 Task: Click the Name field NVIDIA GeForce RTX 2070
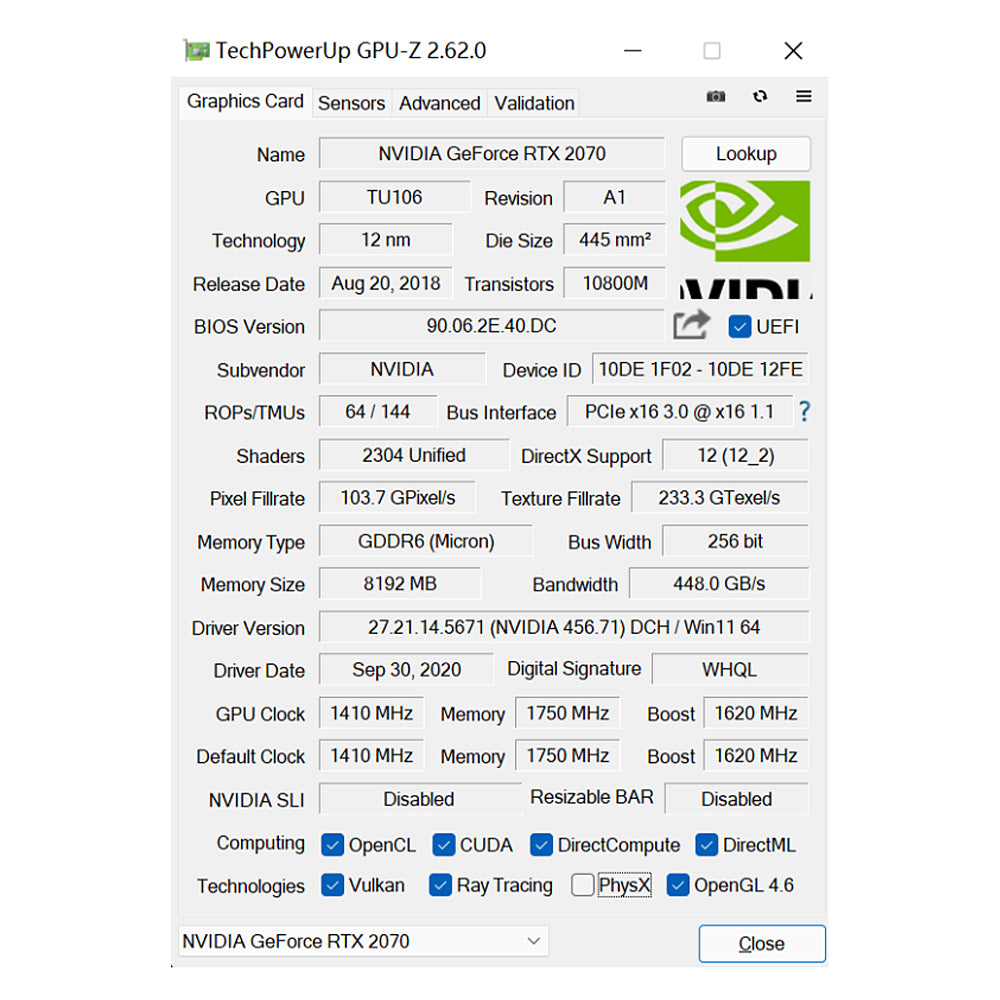click(492, 154)
